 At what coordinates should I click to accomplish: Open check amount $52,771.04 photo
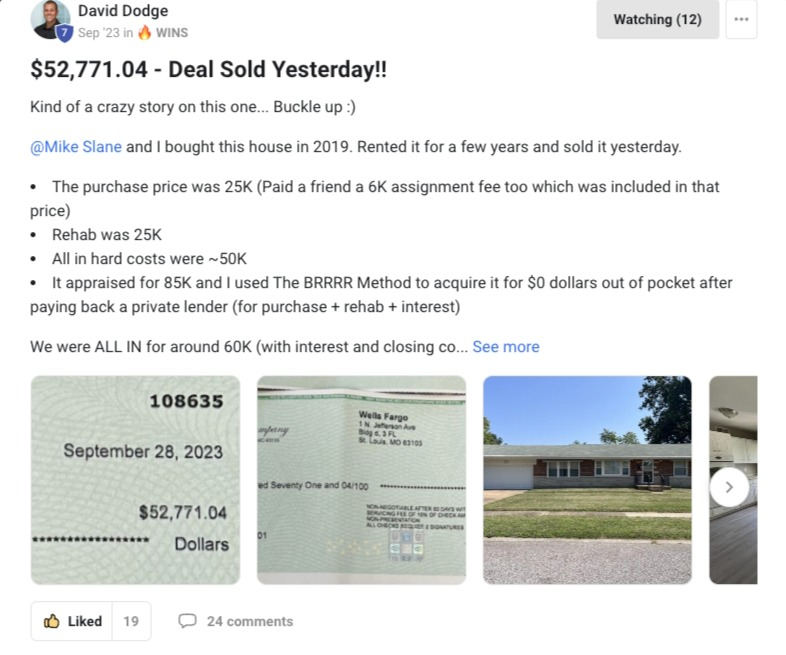[135, 480]
